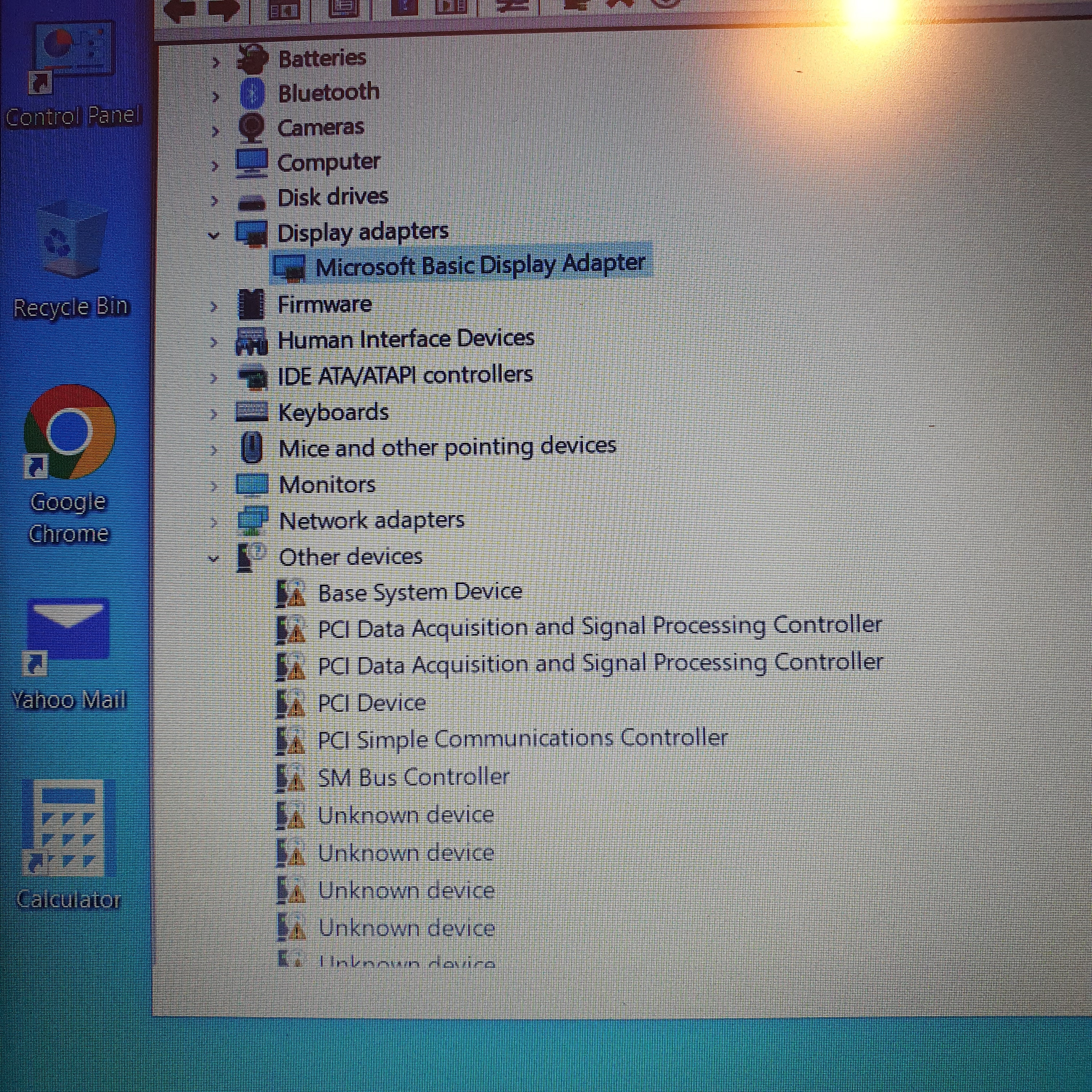Expand the Keyboards category
Screen dimensions: 1092x1092
214,414
